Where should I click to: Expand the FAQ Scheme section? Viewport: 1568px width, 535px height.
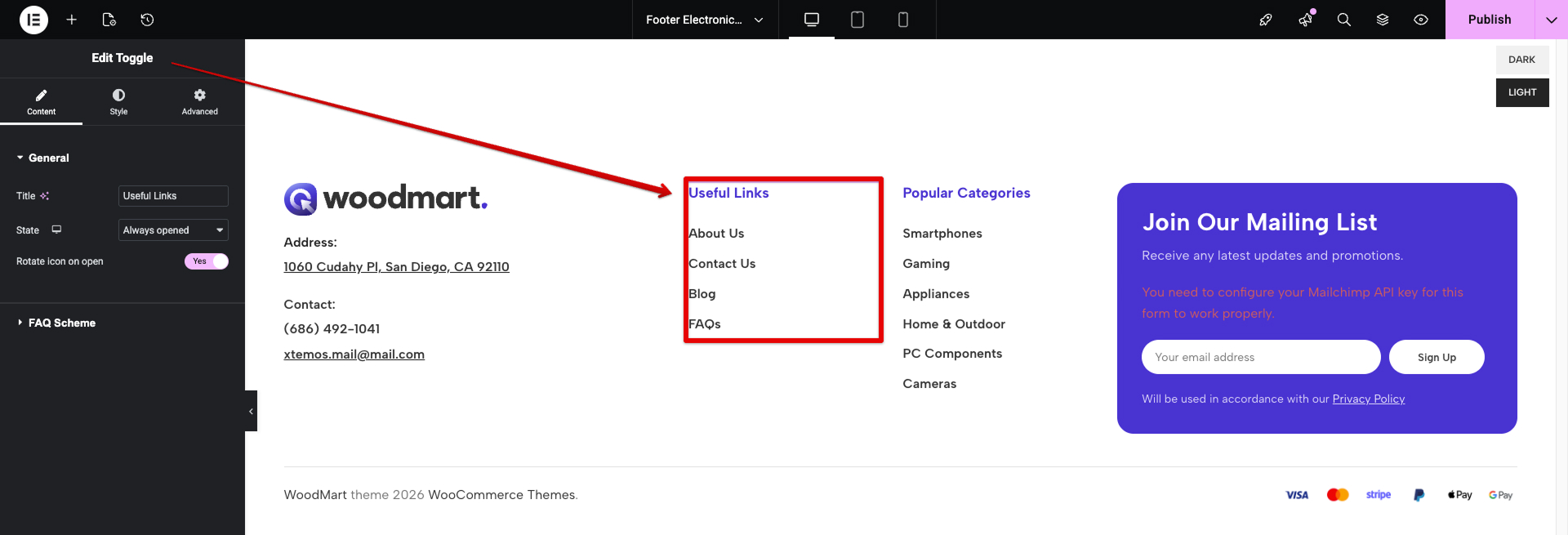tap(62, 323)
